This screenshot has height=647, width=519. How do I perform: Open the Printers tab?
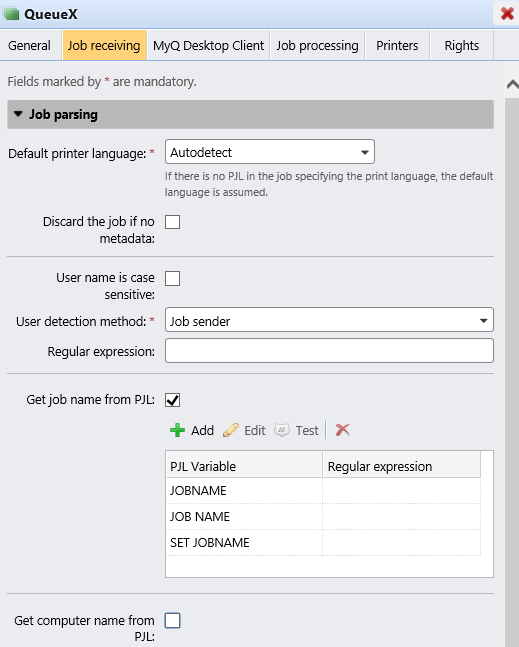pos(397,45)
